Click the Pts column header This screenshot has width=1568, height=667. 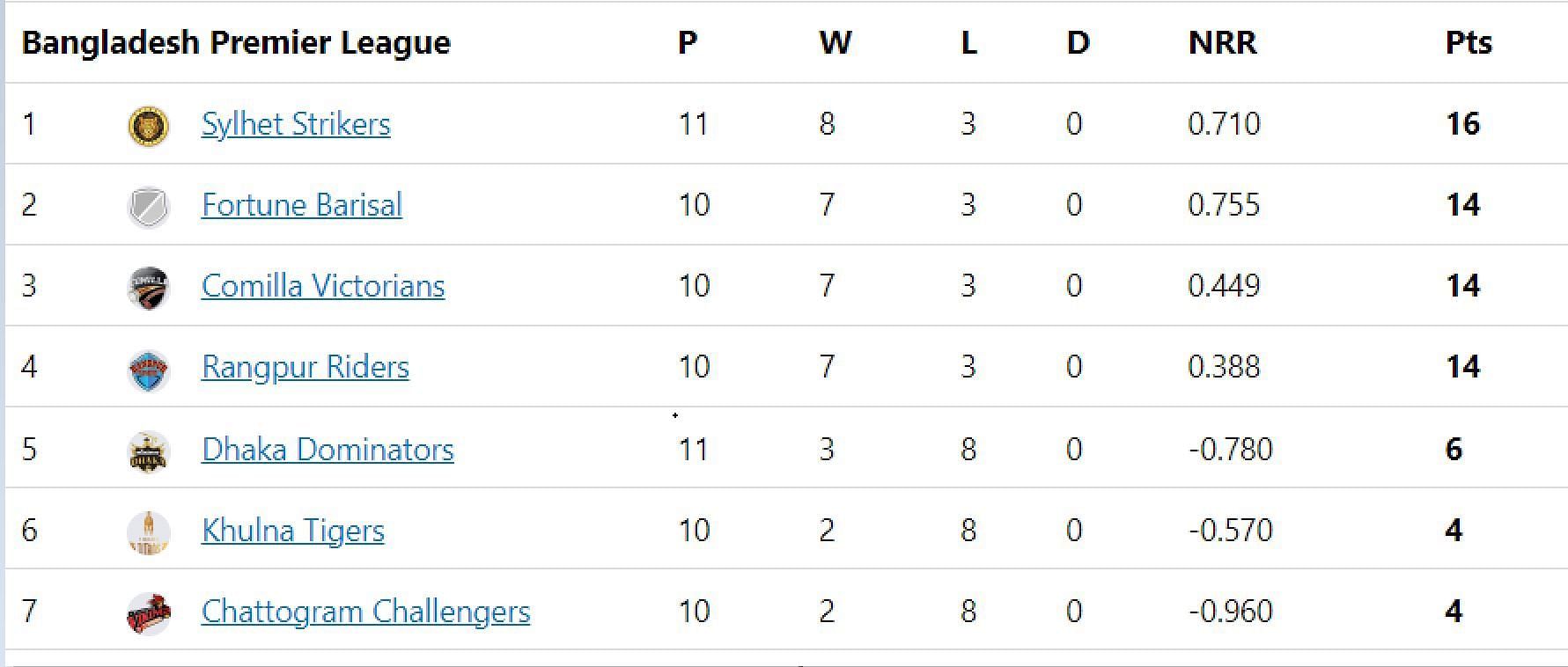[1469, 42]
